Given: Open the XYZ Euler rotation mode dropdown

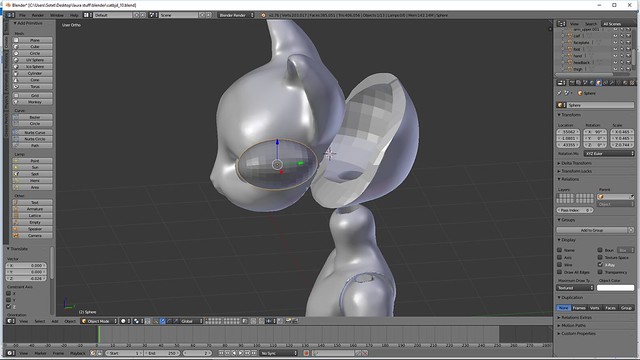Looking at the screenshot, I should [x=609, y=153].
